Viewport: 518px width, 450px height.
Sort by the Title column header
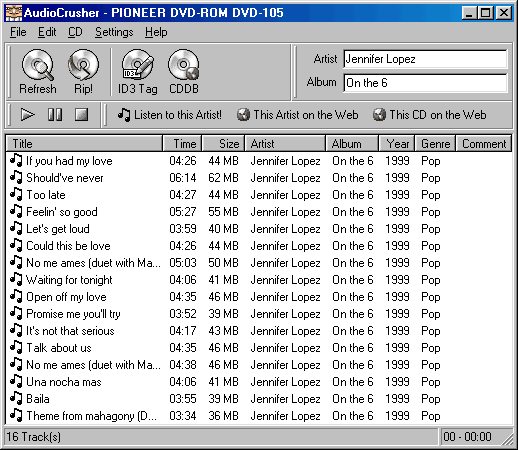click(84, 144)
